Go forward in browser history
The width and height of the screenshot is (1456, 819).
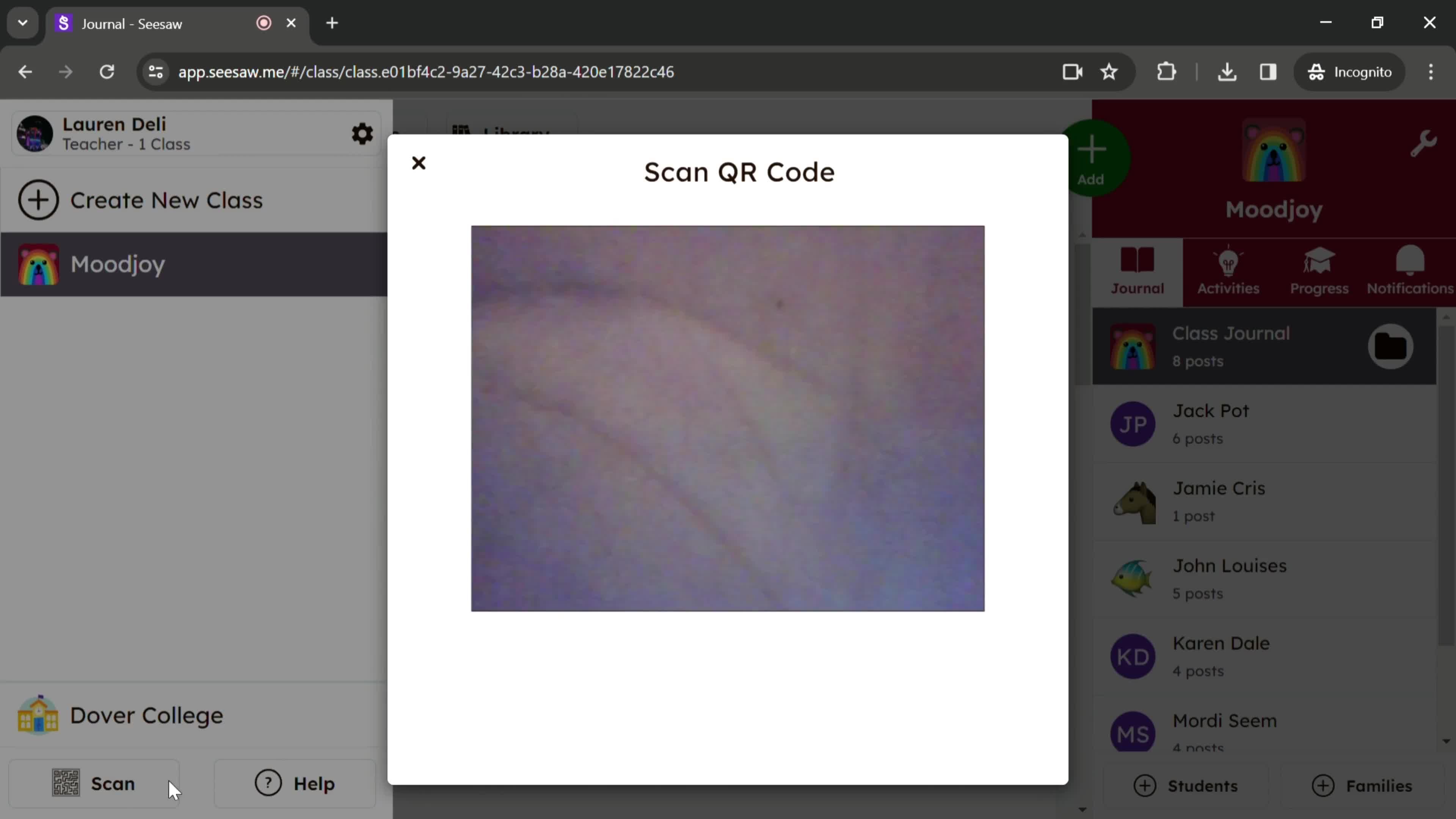pos(66,72)
